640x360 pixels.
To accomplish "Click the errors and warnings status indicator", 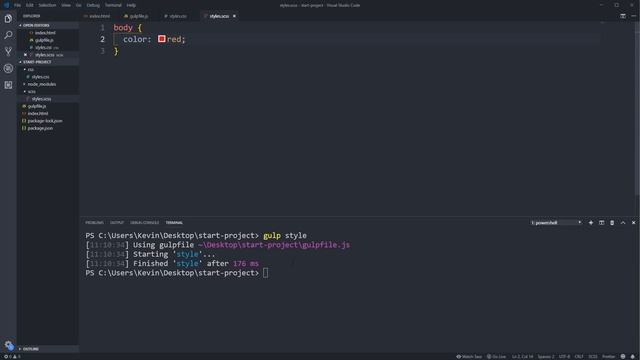I will pos(12,357).
